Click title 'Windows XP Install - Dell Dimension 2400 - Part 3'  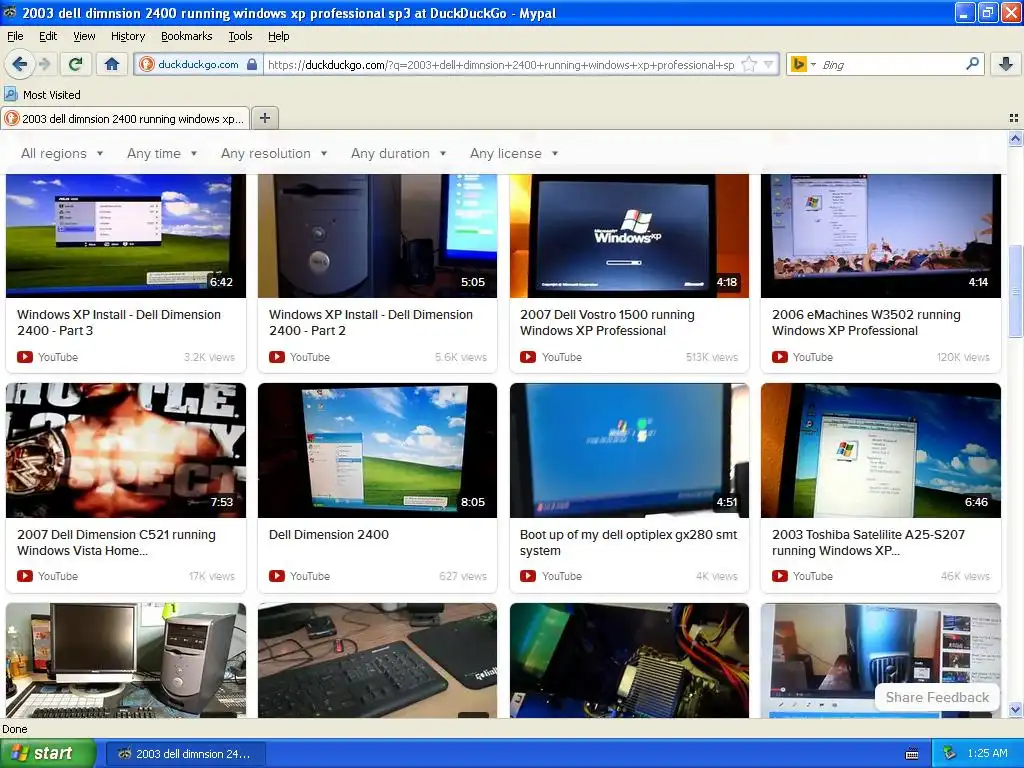pos(119,323)
